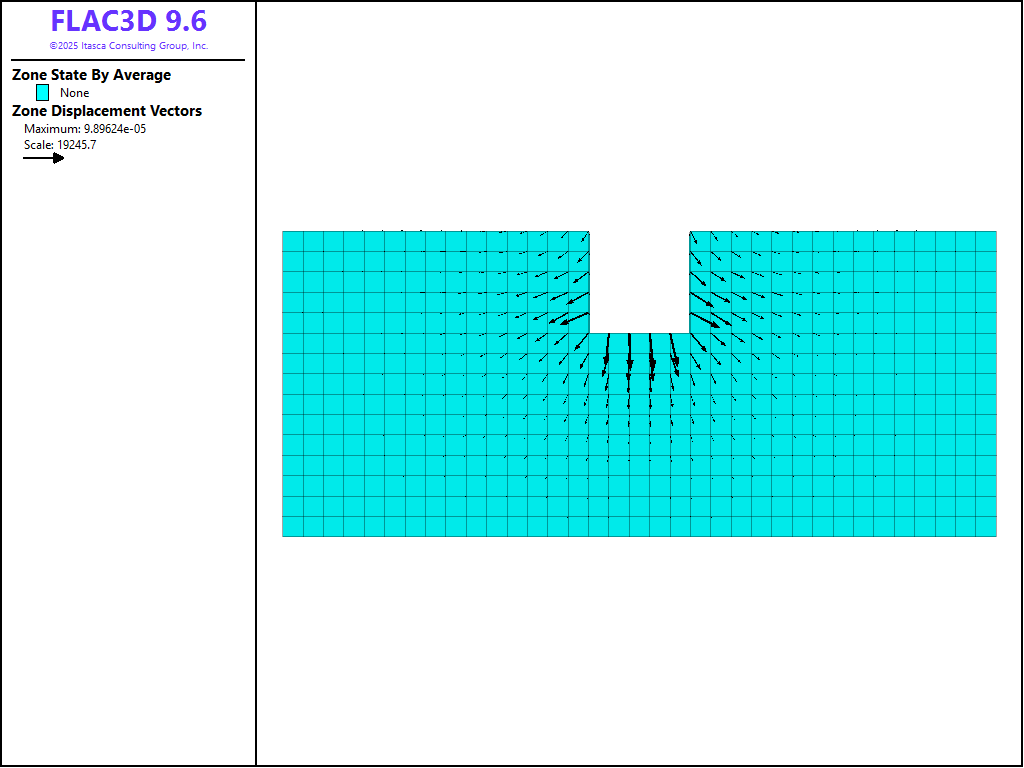The height and width of the screenshot is (768, 1024).
Task: Click the Scale 19245.7 legend entry
Action: (x=60, y=145)
